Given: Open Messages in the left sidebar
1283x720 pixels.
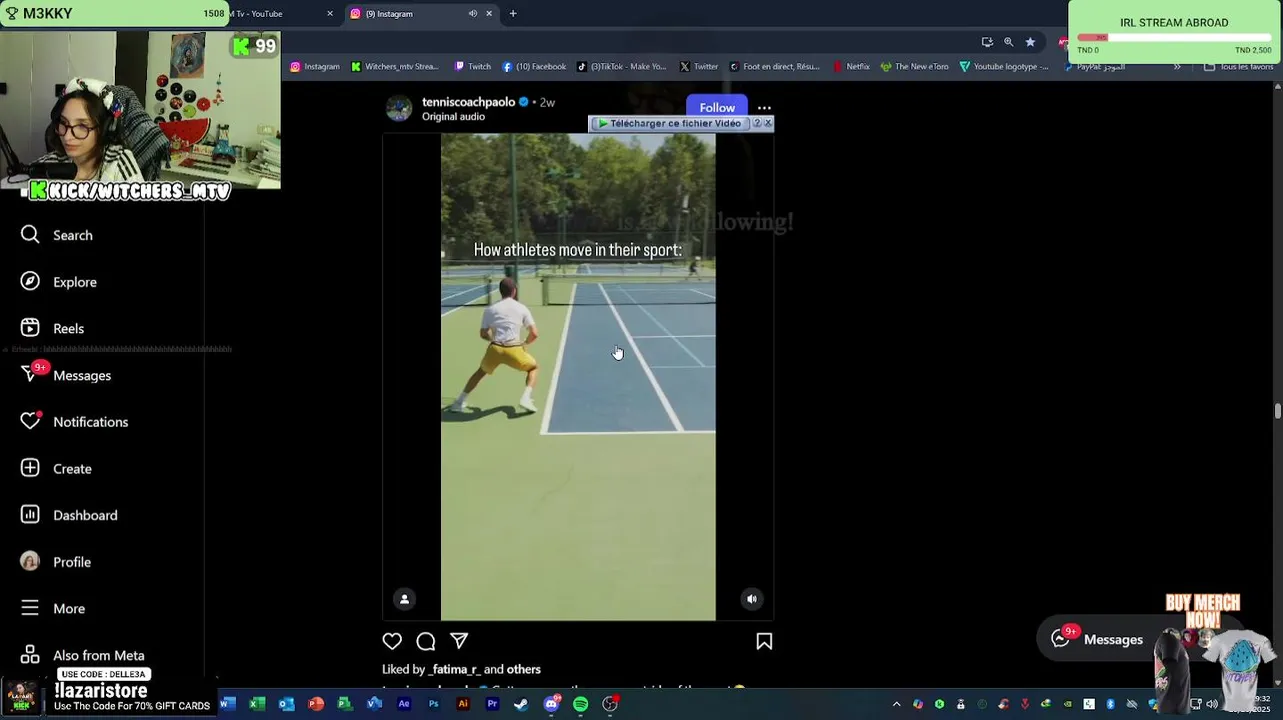Looking at the screenshot, I should coord(65,375).
